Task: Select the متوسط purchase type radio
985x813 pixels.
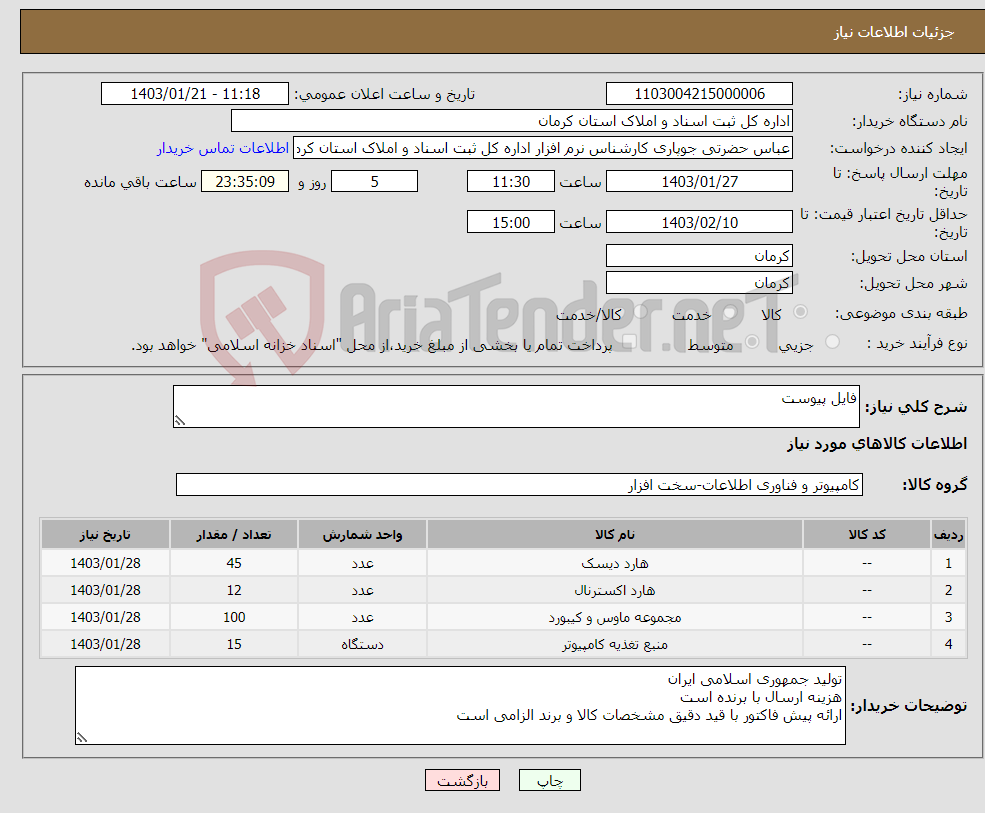Action: (x=752, y=342)
